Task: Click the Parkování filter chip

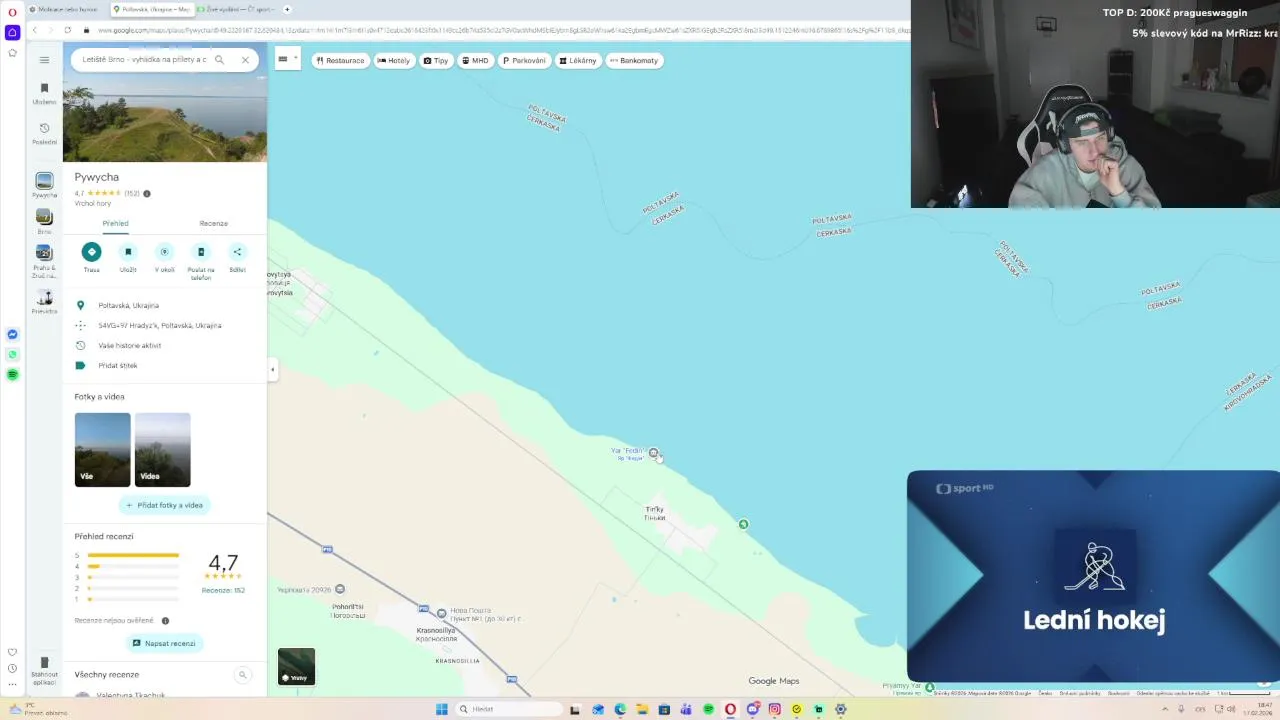Action: click(525, 60)
